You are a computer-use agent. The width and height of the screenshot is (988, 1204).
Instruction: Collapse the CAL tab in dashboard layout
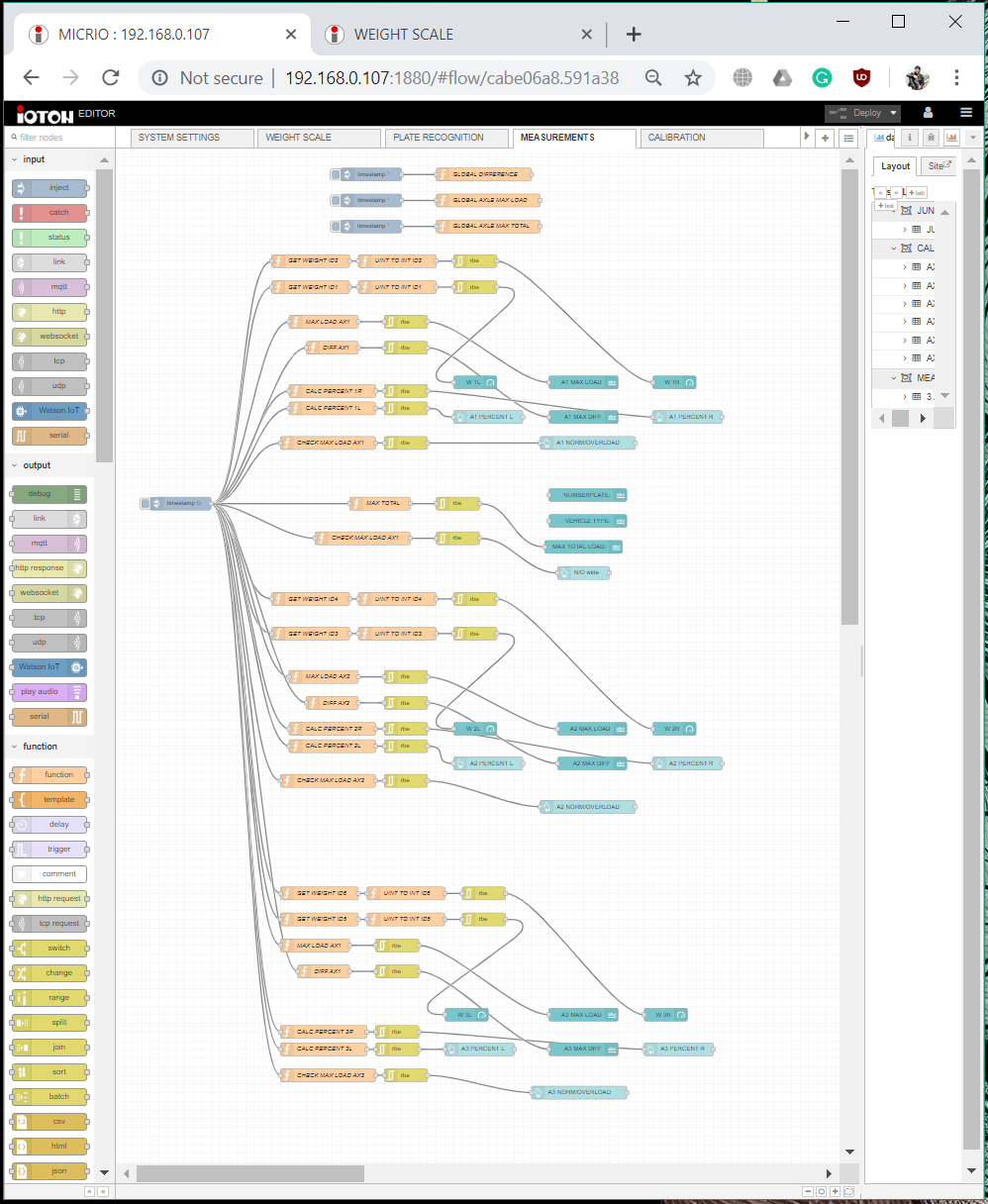point(894,249)
